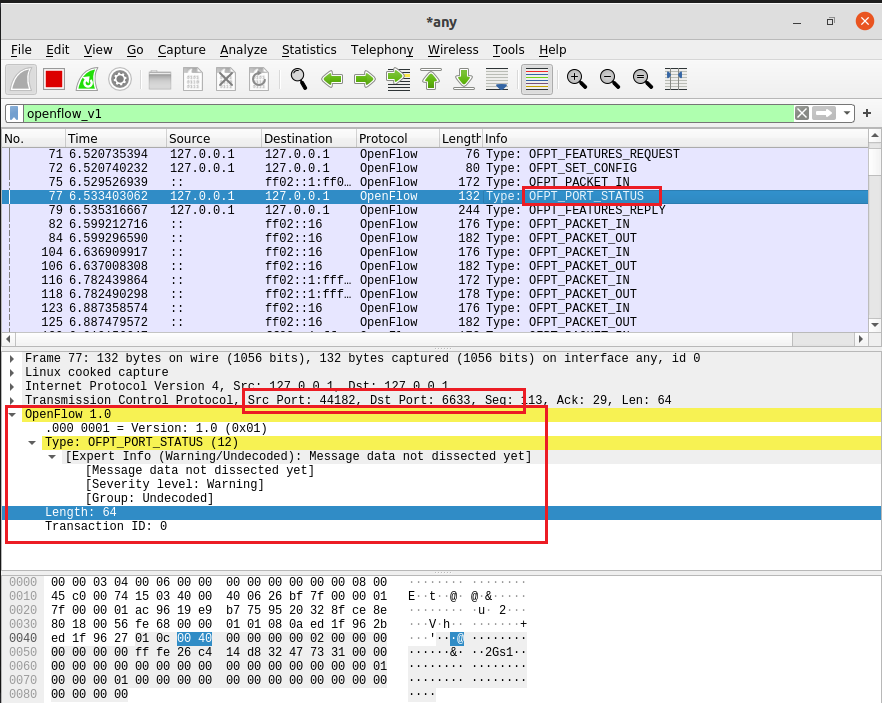Screen dimensions: 882x703
Task: Select packet 84 OFPT_PACKET_OUT row
Action: coord(435,238)
